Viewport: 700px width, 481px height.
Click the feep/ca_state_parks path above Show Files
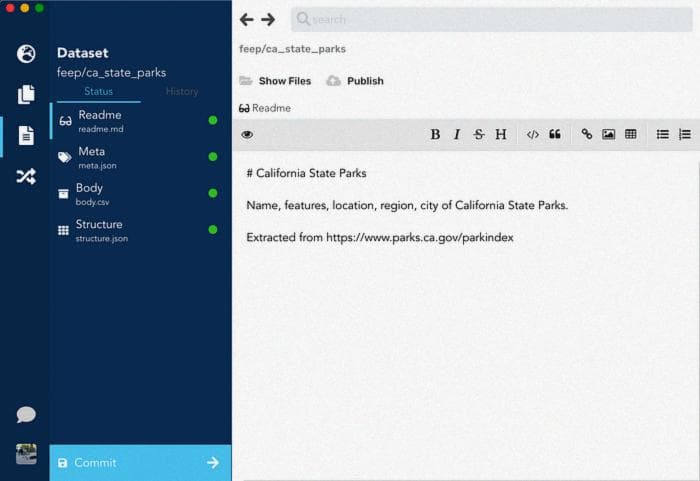point(292,49)
